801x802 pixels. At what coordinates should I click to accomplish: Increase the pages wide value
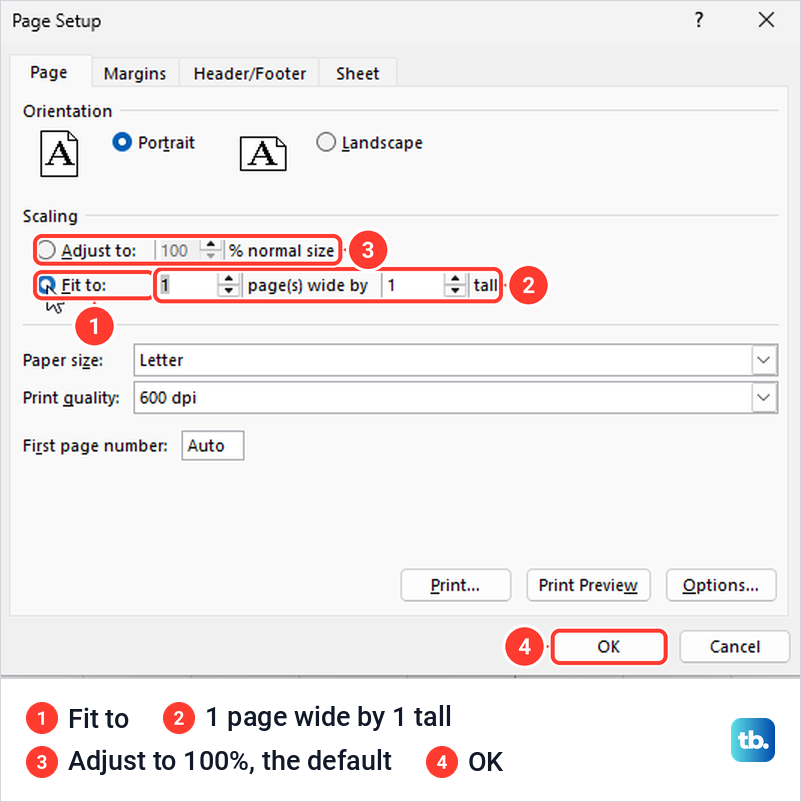tap(228, 279)
